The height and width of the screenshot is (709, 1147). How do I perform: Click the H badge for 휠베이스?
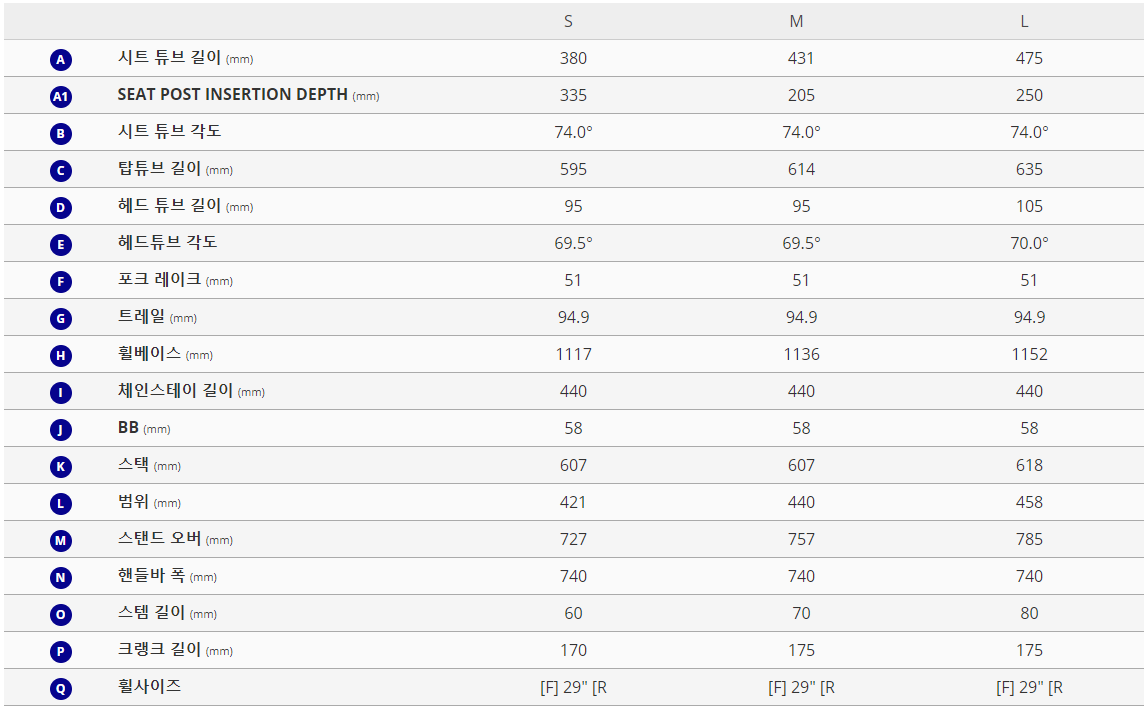point(61,356)
